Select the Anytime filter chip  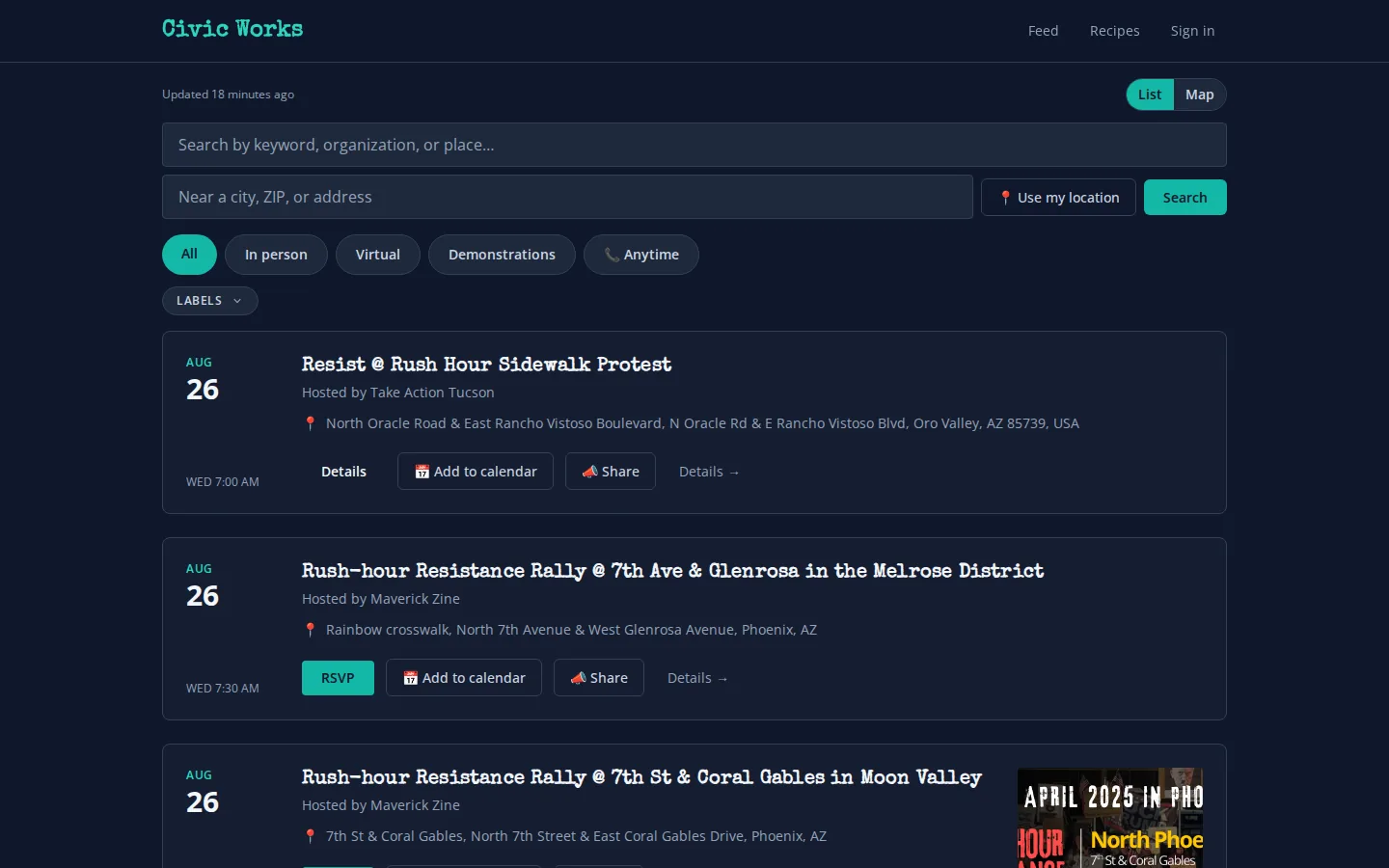[x=641, y=255]
